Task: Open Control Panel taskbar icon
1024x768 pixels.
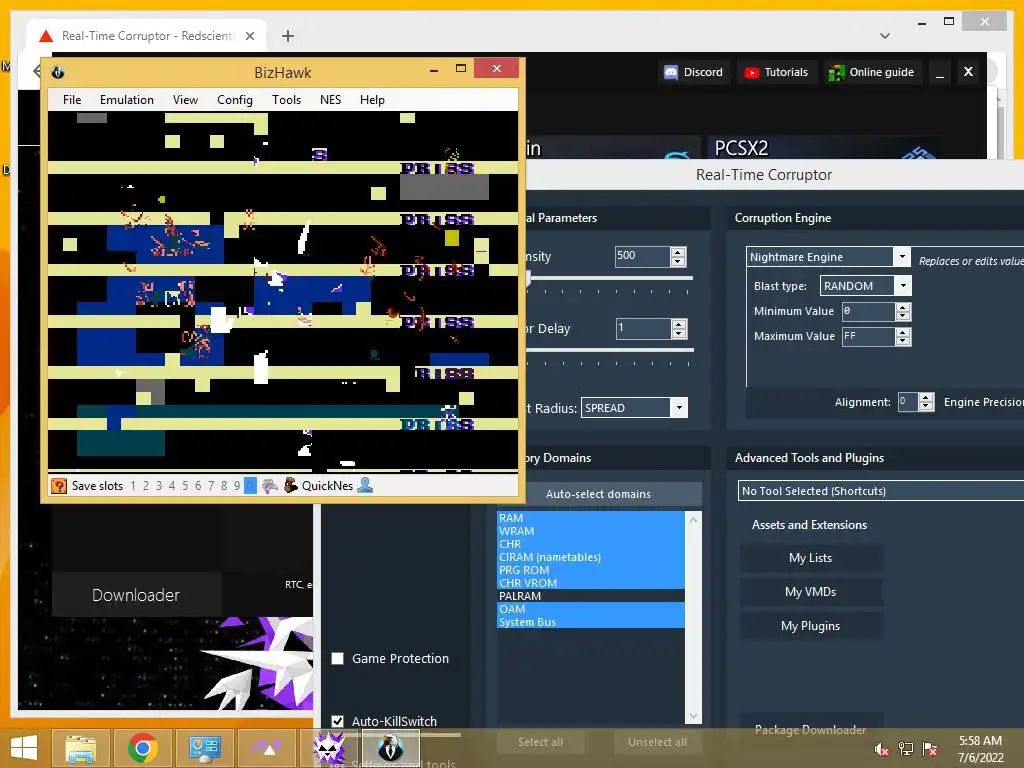Action: point(204,748)
